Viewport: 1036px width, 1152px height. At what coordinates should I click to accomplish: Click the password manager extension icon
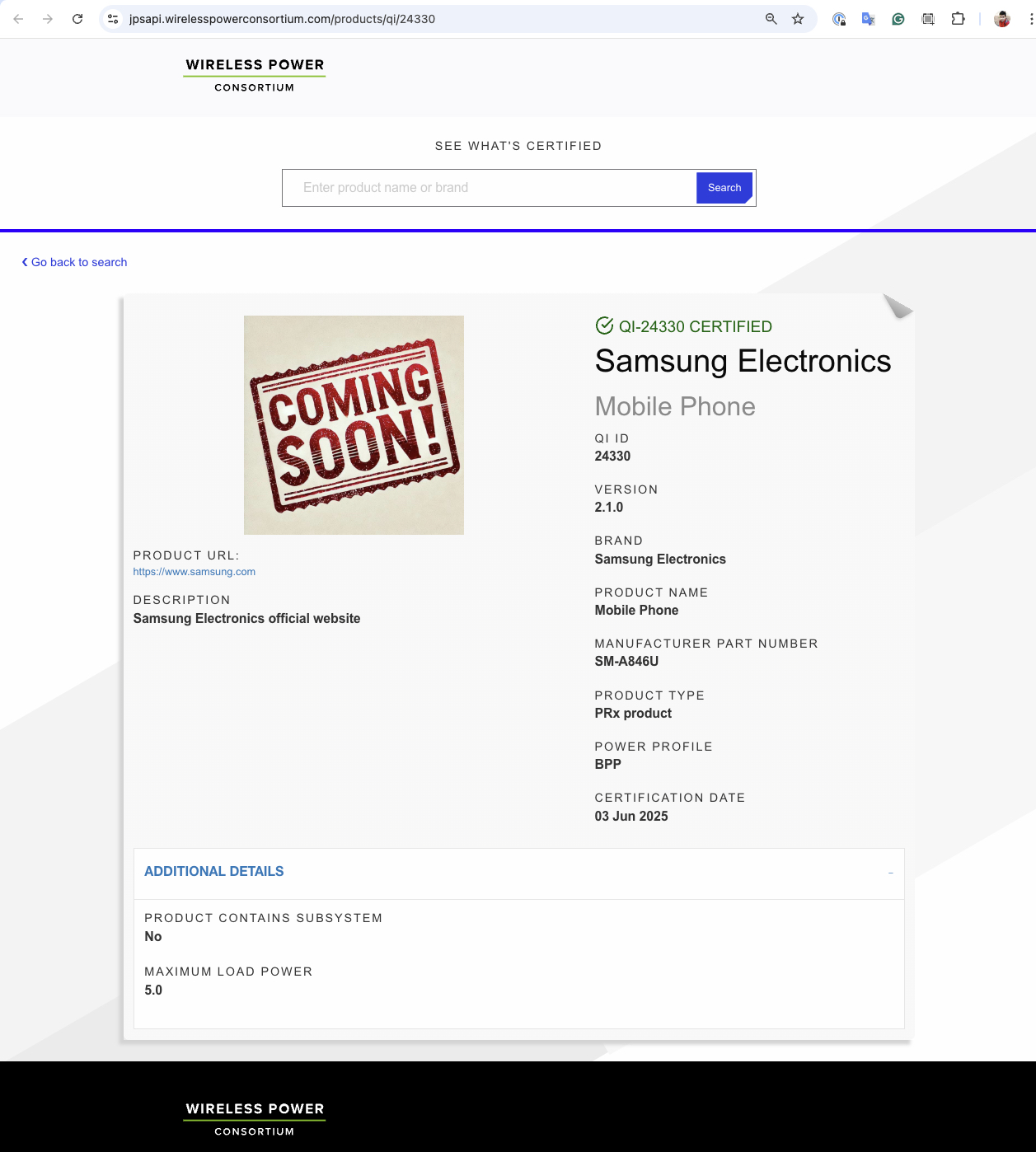839,19
